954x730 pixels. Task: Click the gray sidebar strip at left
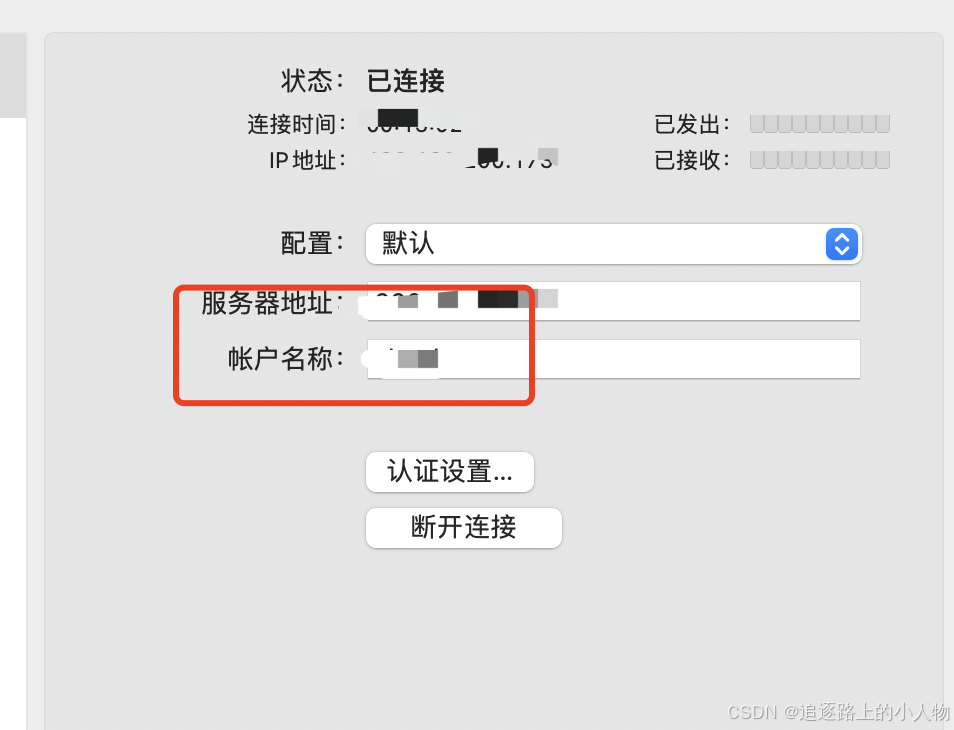tap(13, 75)
